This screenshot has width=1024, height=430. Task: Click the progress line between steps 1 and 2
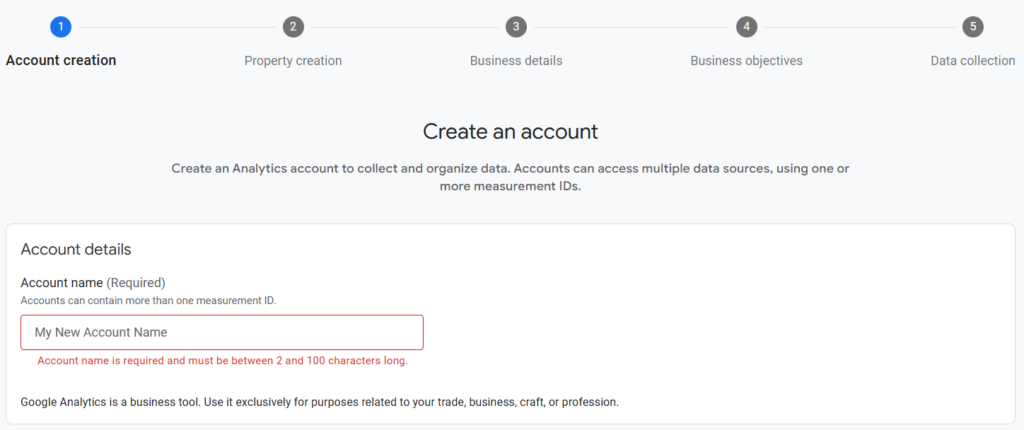tap(177, 27)
